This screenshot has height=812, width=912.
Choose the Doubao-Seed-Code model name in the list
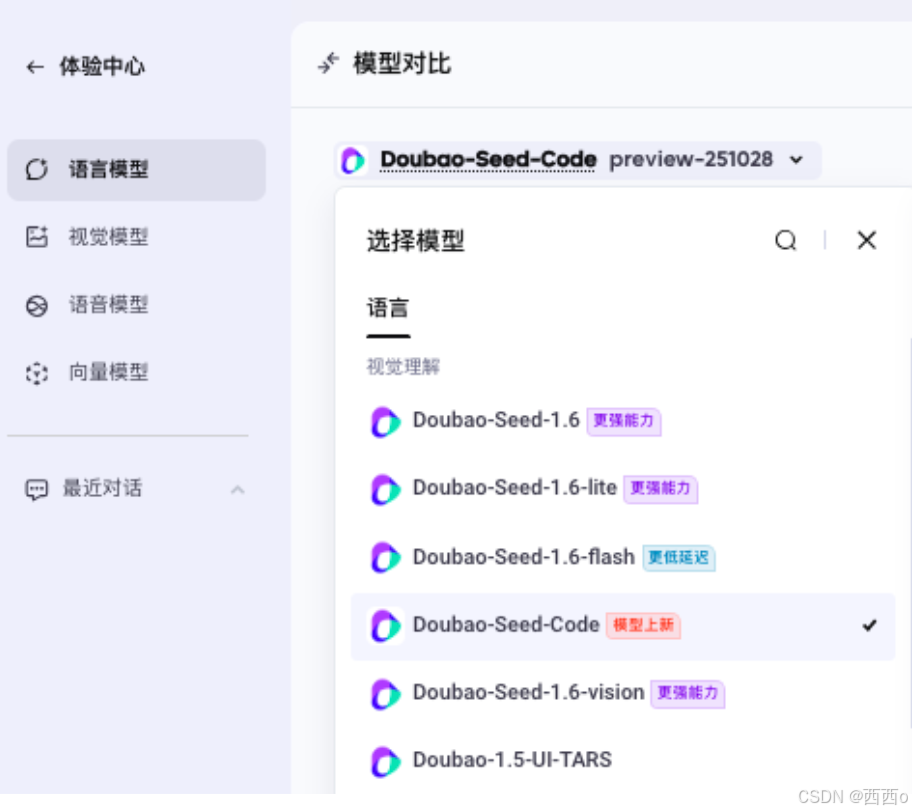click(506, 625)
